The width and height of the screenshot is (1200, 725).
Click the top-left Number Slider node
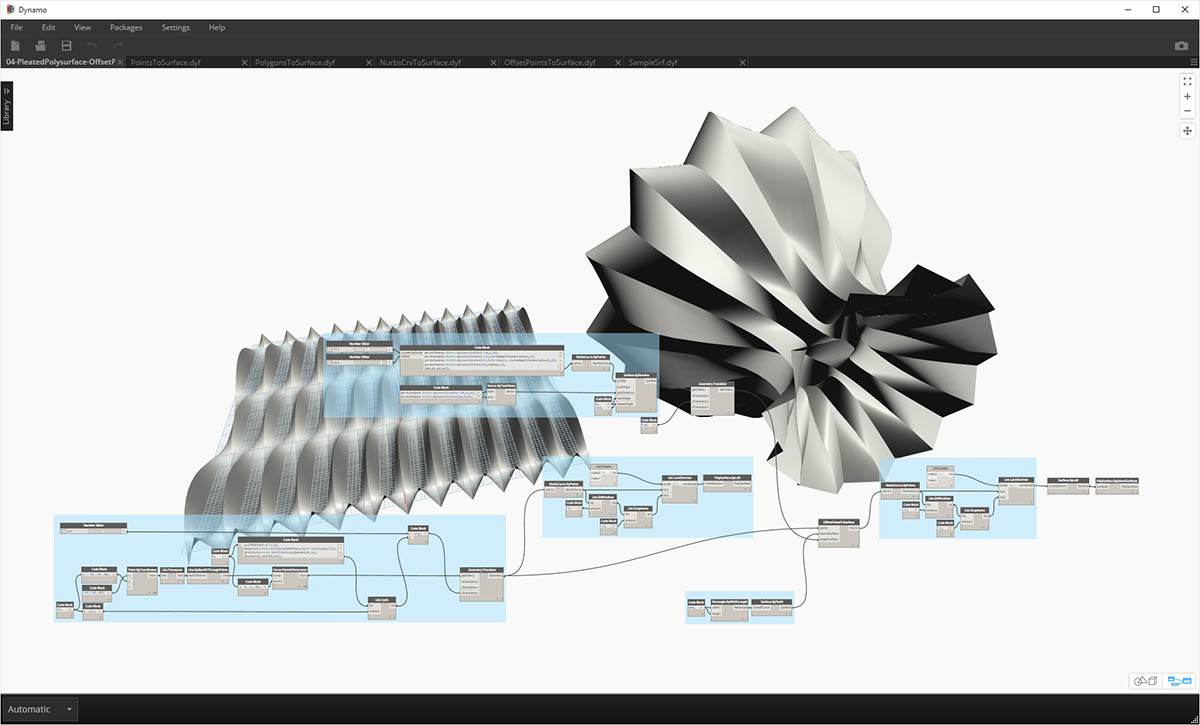coord(357,347)
